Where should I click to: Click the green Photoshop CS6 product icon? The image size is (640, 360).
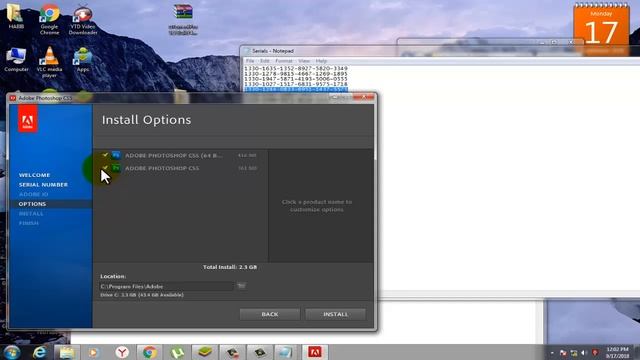click(x=116, y=168)
